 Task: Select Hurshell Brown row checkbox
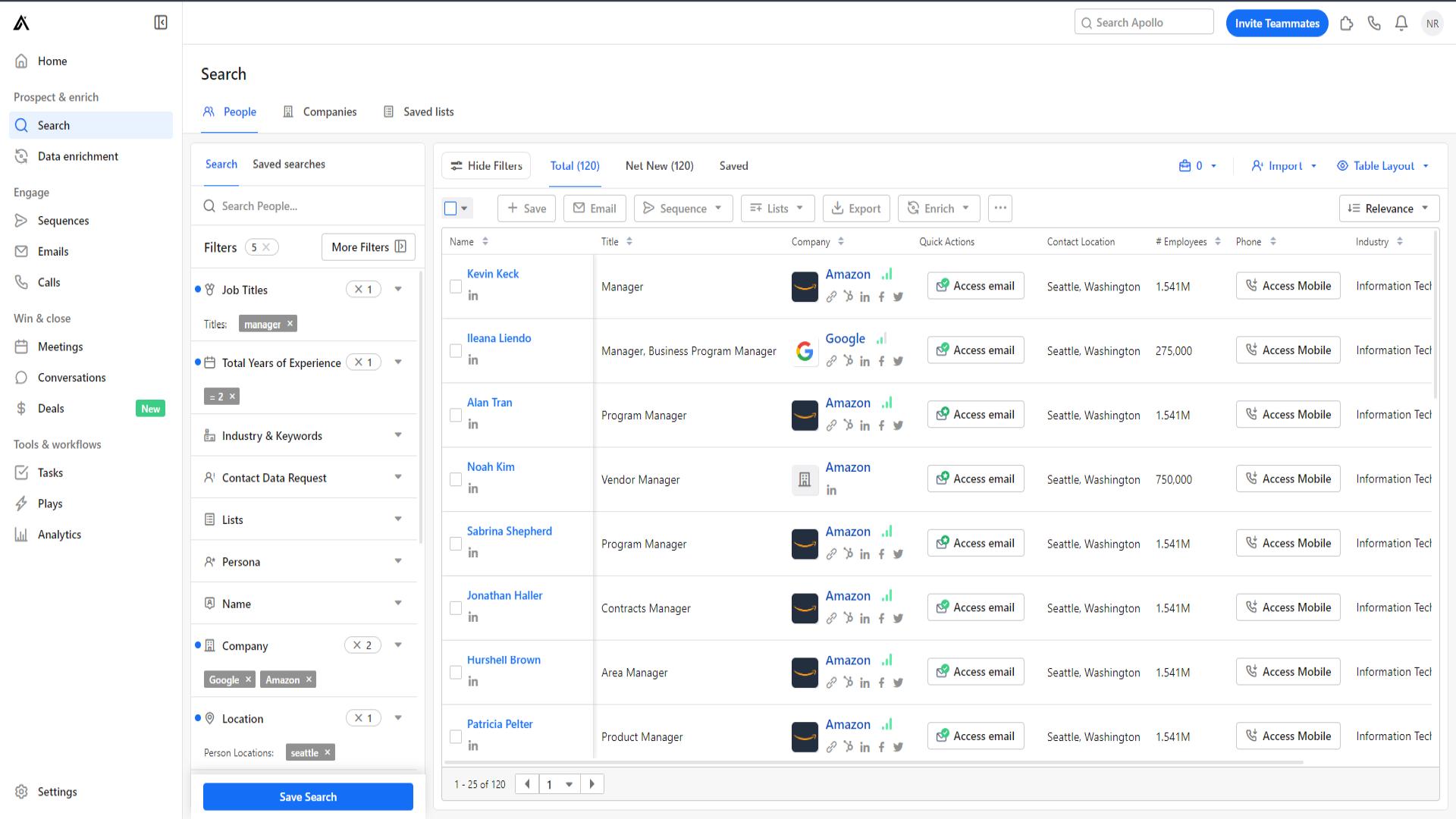tap(456, 673)
